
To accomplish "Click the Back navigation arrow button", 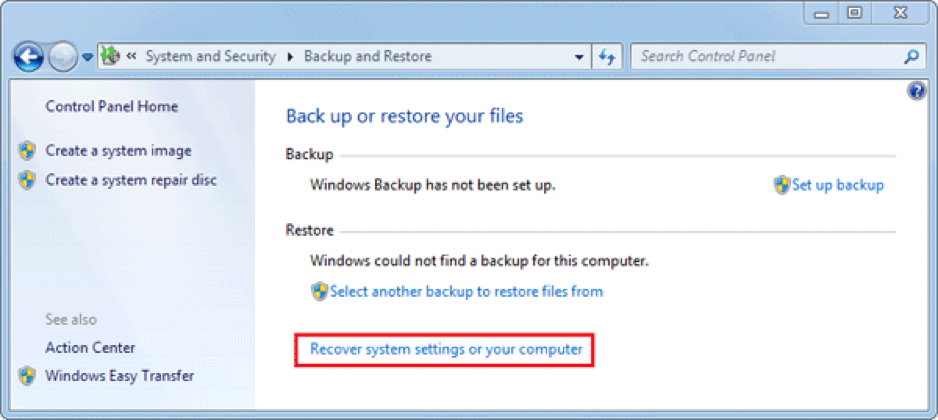I will (x=28, y=57).
